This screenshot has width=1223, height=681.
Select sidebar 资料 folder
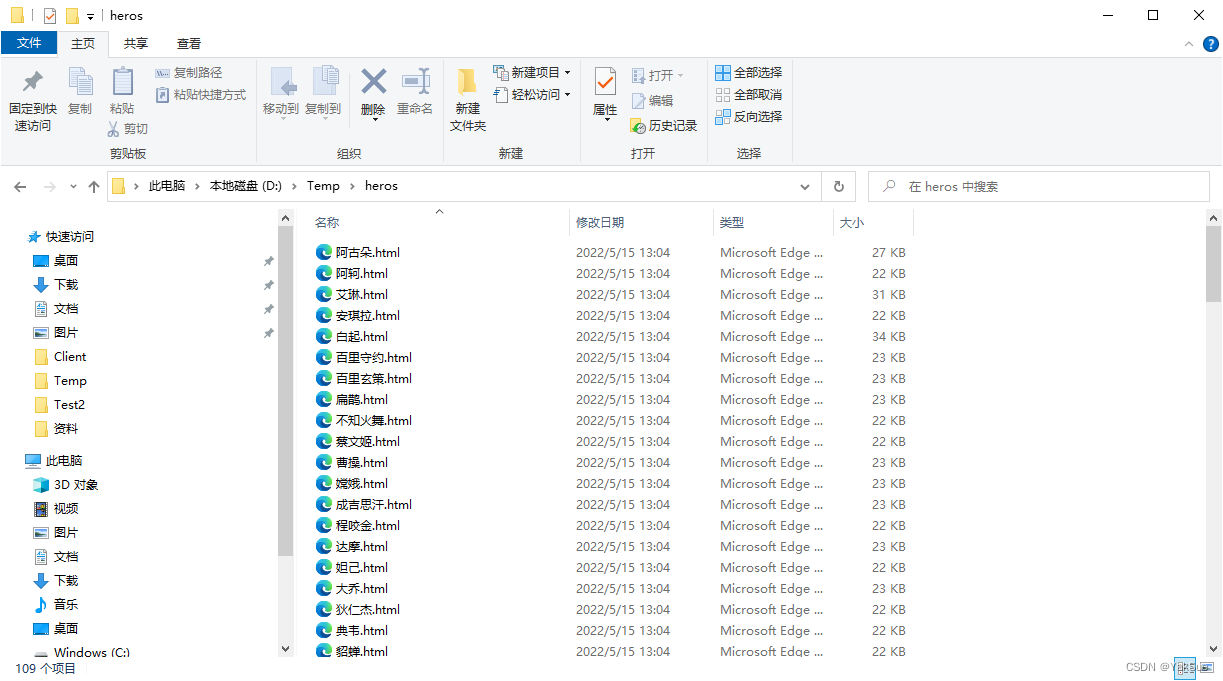coord(66,429)
